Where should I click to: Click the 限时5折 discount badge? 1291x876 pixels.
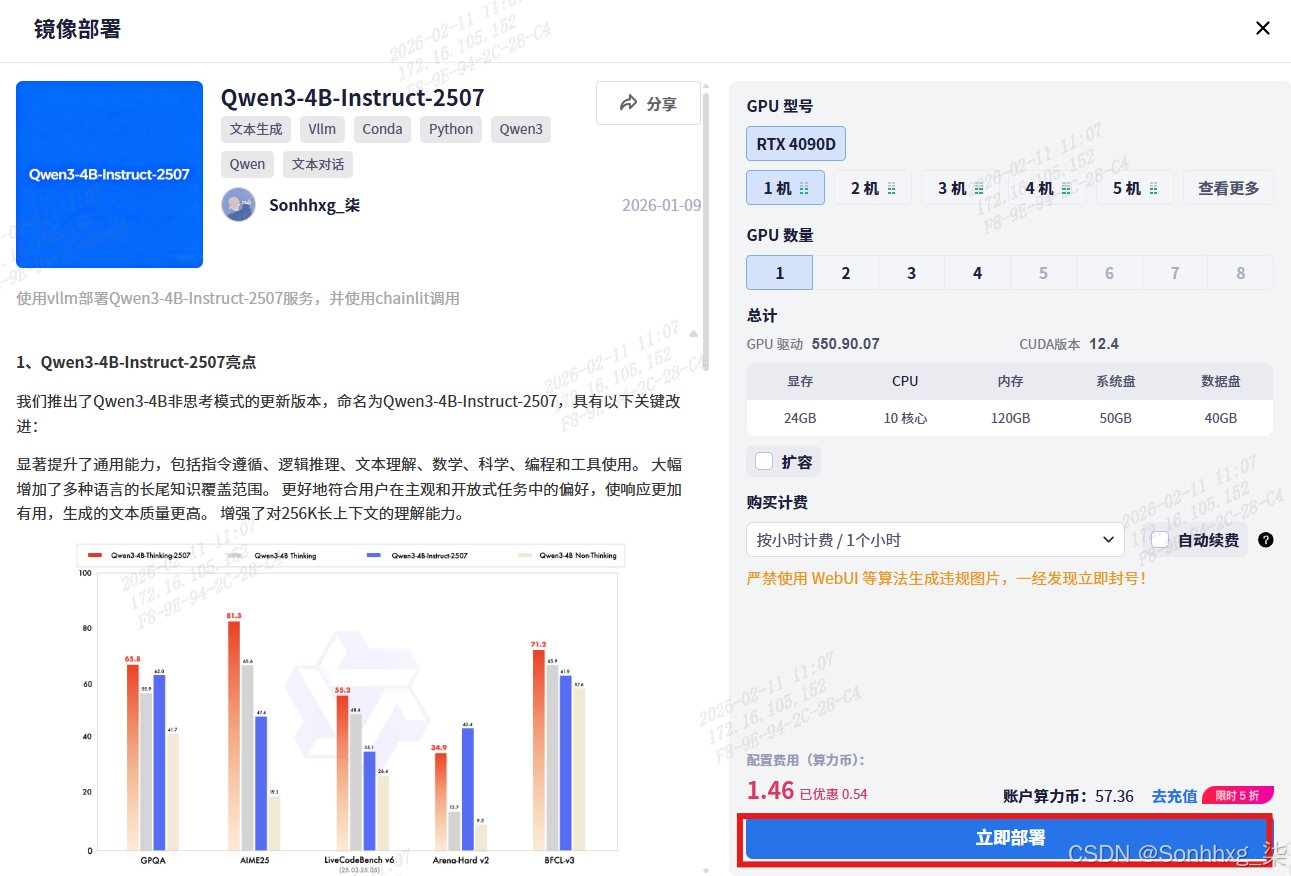pyautogui.click(x=1237, y=795)
